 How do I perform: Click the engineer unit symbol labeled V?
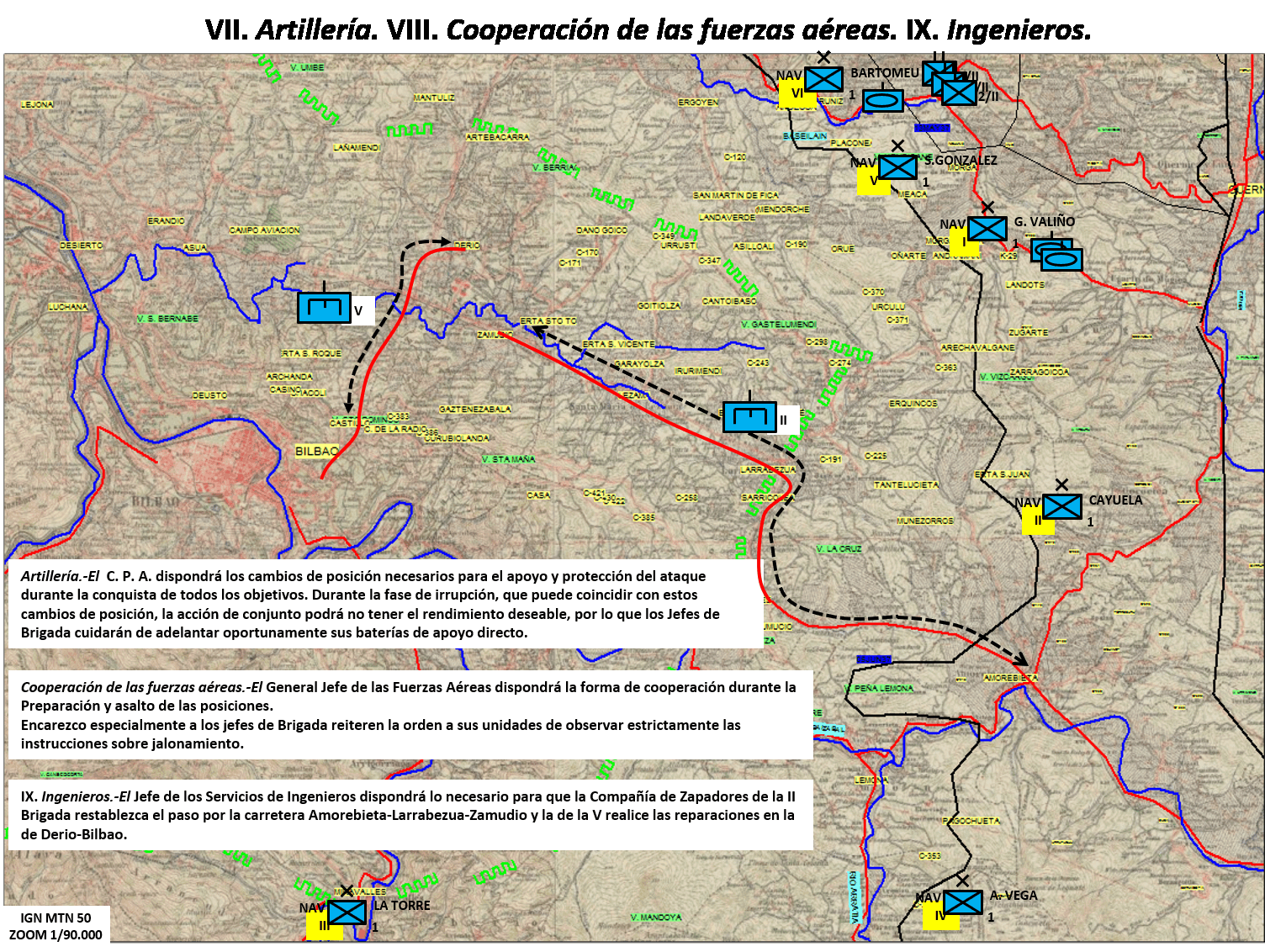point(324,308)
